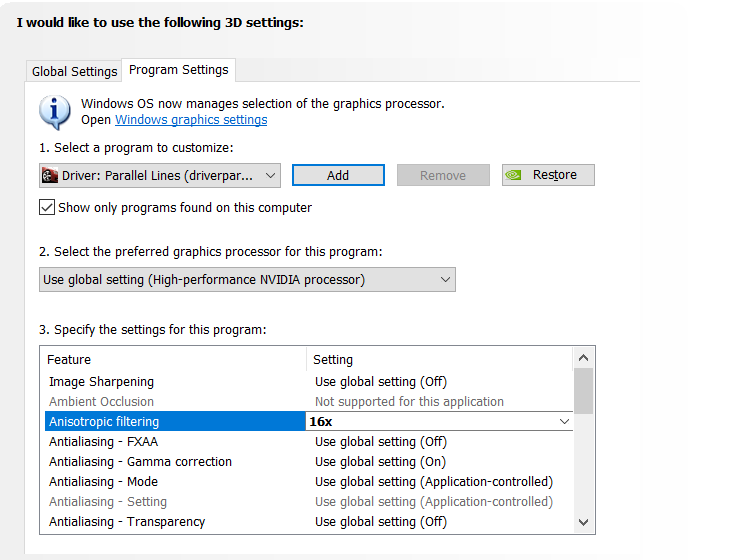Open the Windows graphics settings link

191,120
